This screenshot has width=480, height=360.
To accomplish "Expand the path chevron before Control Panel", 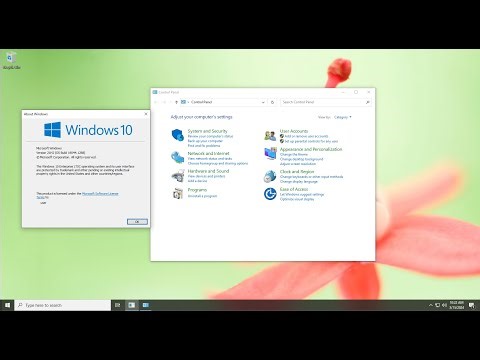I will (188, 102).
